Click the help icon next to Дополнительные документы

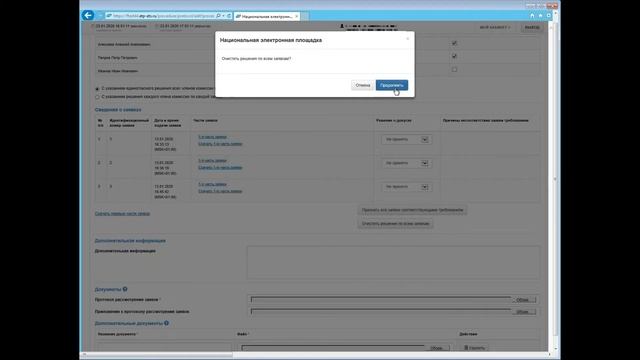tap(167, 323)
